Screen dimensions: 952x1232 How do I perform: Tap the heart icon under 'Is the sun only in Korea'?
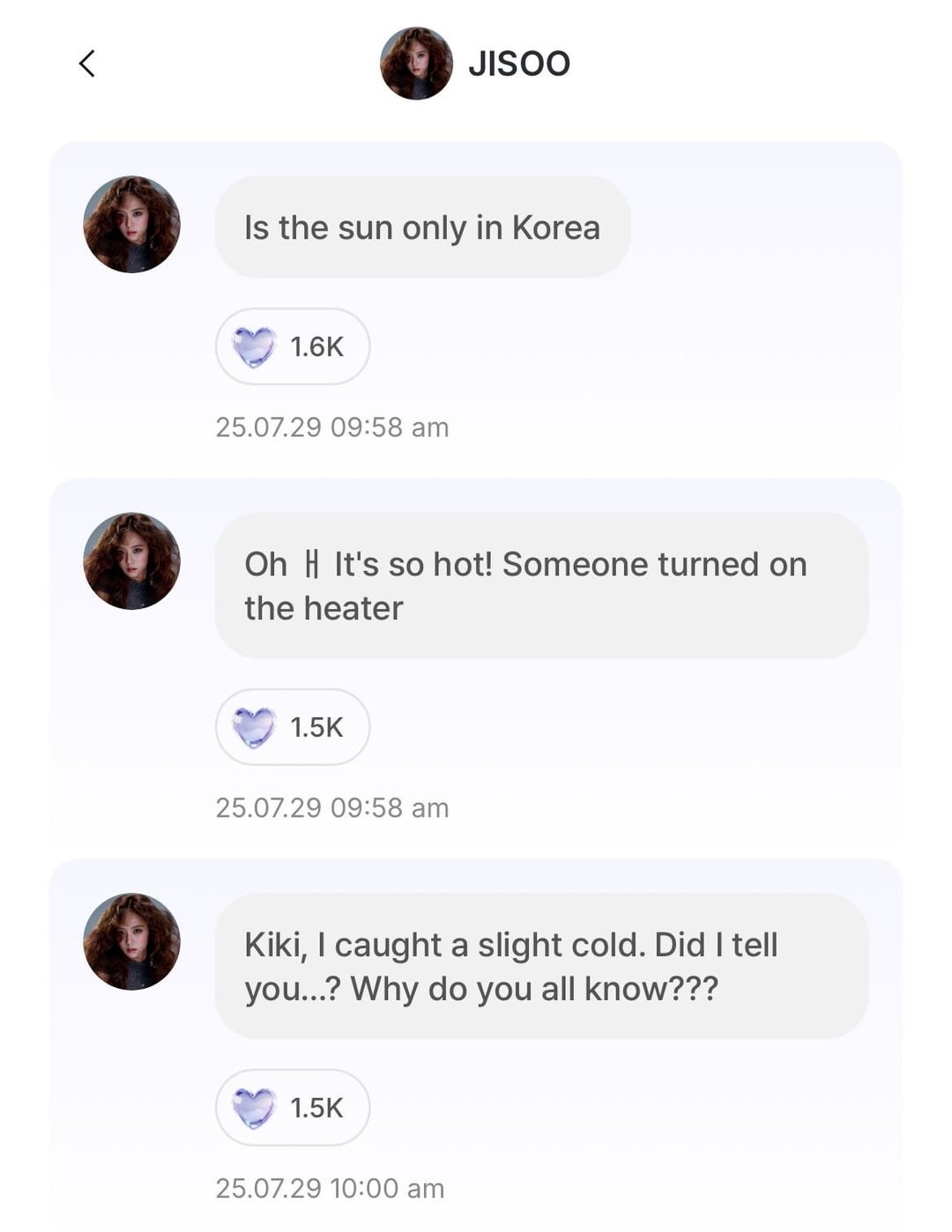(254, 346)
